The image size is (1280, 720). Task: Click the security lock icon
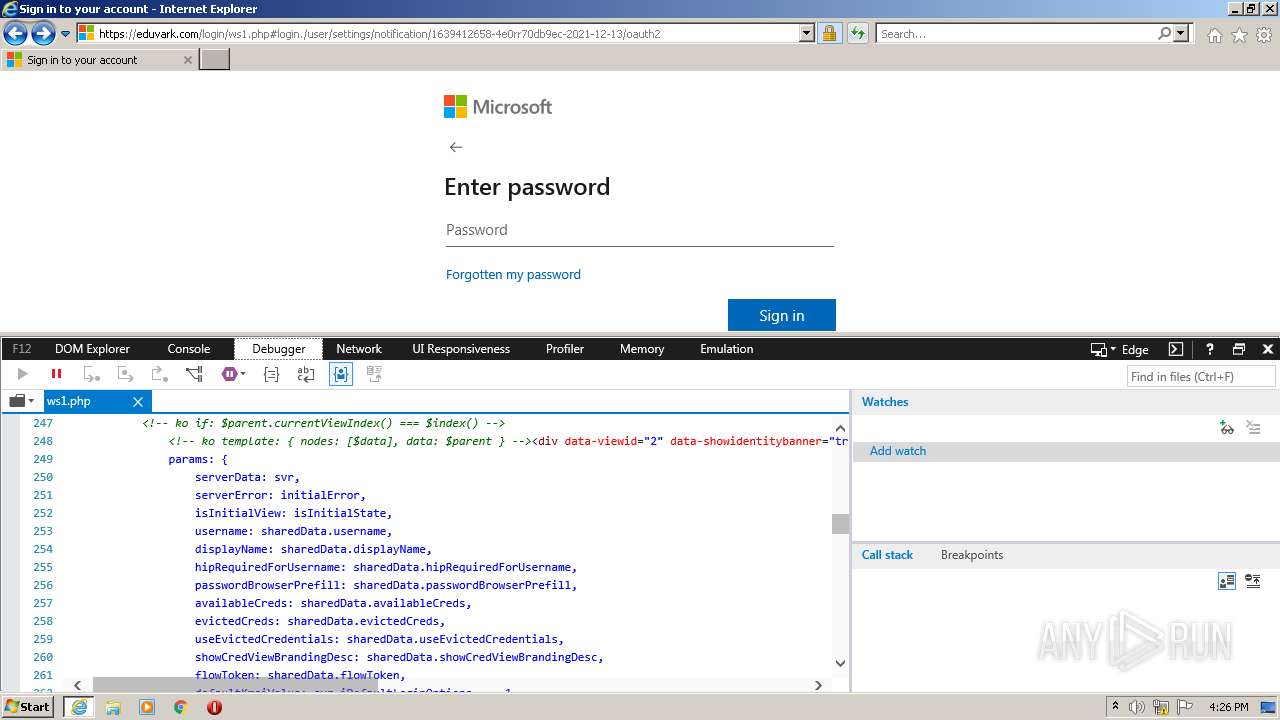tap(829, 33)
